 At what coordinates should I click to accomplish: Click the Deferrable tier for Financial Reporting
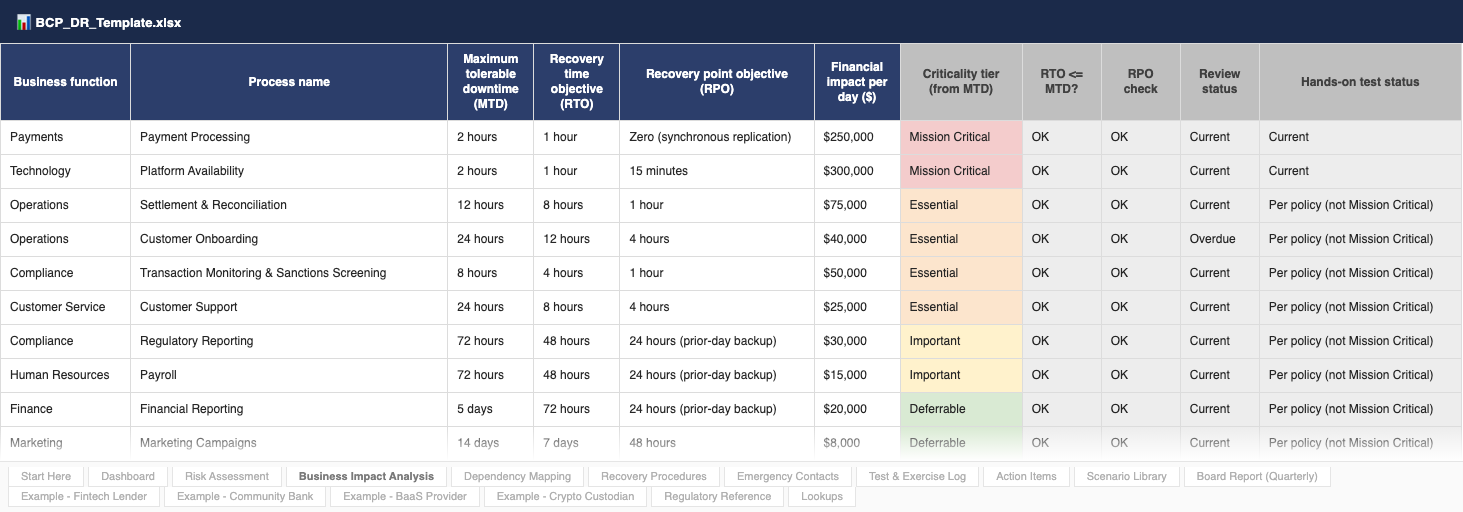point(961,409)
